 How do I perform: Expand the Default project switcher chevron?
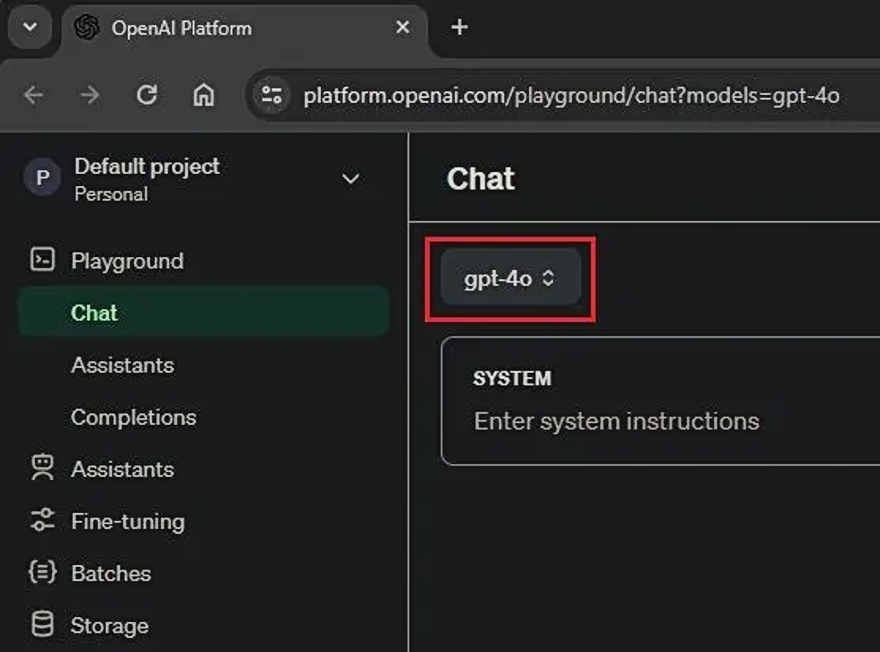[351, 179]
